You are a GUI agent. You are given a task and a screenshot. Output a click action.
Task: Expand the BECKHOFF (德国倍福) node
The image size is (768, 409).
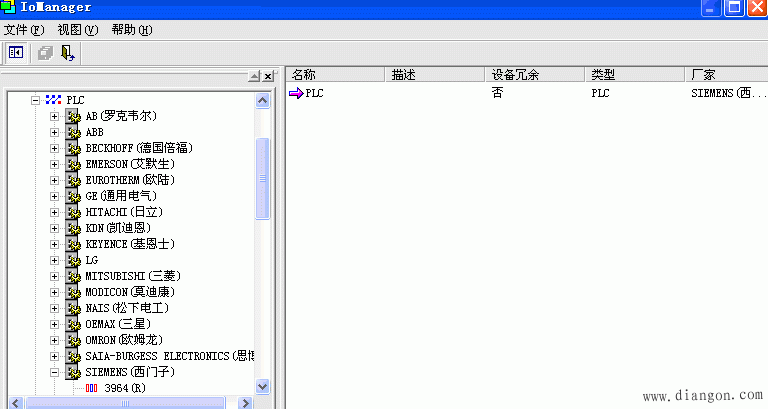click(x=54, y=148)
